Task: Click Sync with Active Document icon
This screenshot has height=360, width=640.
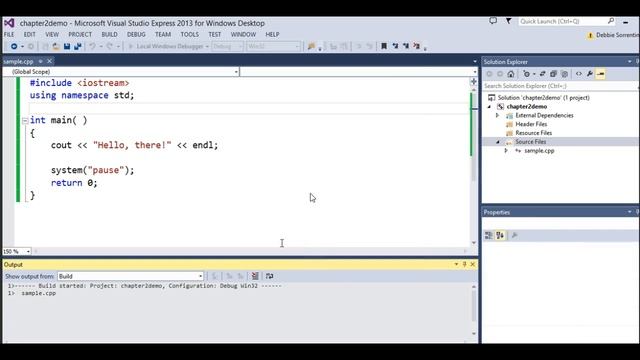Action: pos(542,74)
